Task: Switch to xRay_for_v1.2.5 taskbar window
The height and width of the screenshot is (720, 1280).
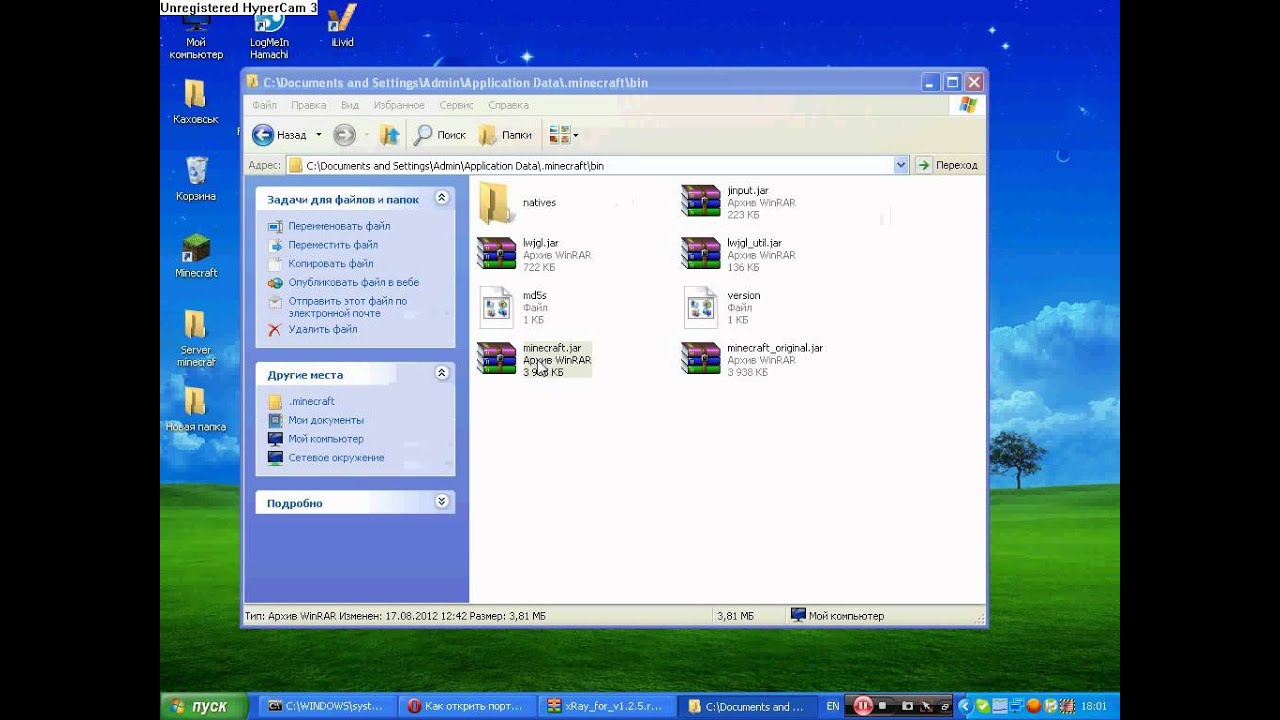Action: [x=608, y=706]
